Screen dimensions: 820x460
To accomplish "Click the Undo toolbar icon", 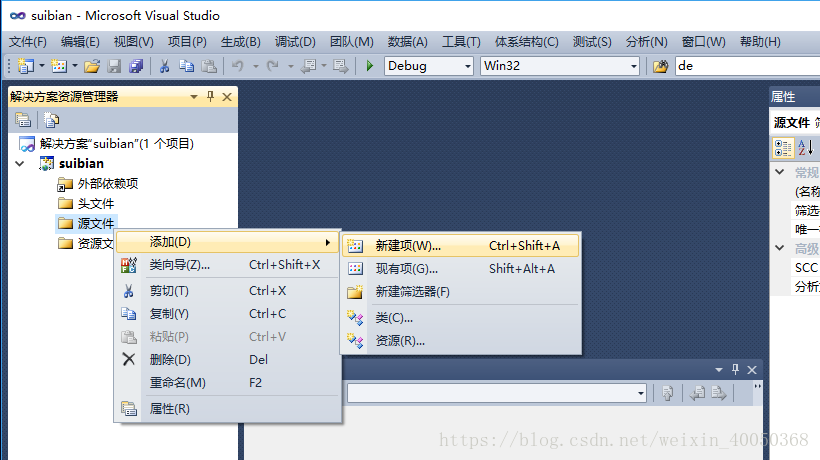I will pyautogui.click(x=238, y=66).
